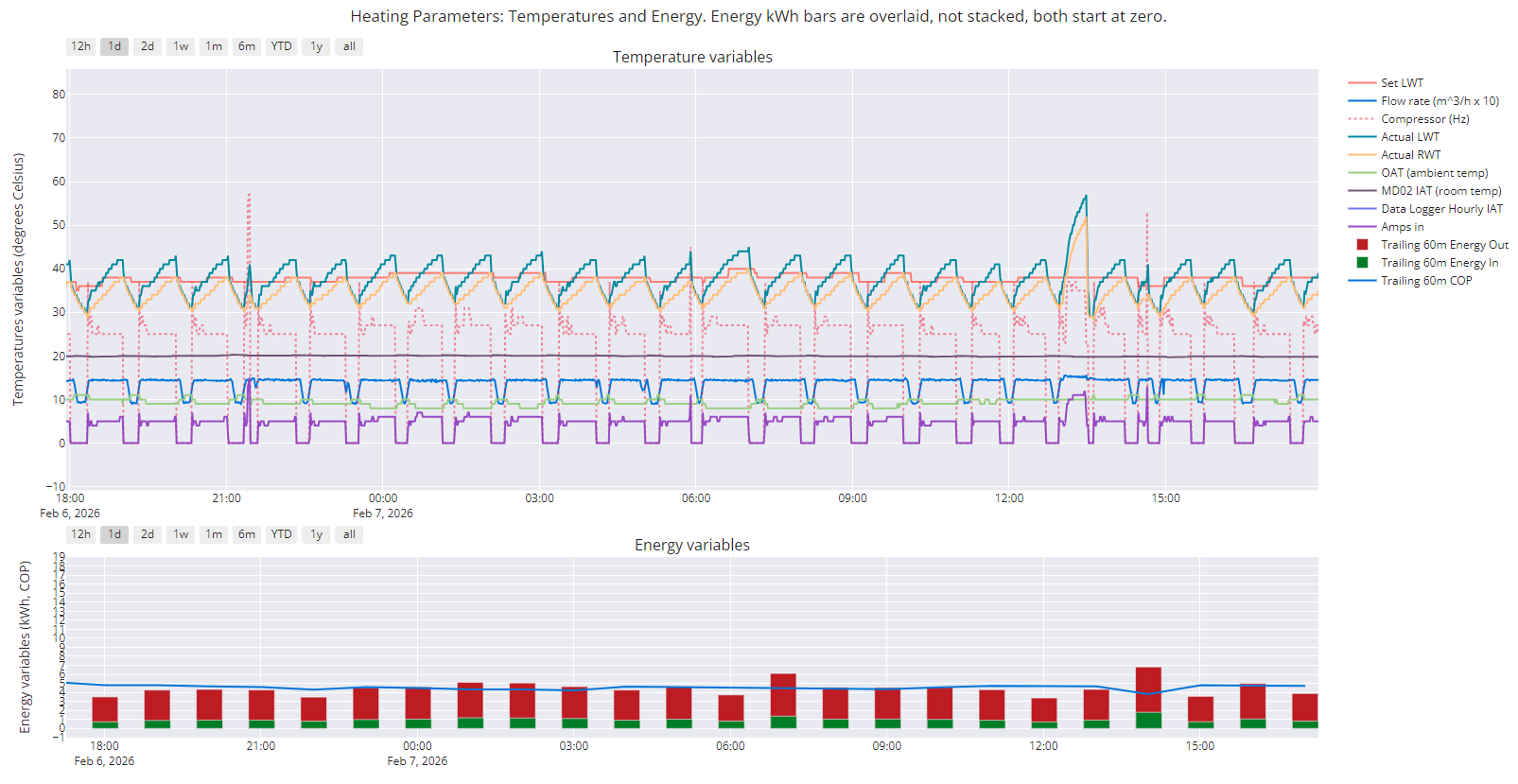
Task: Select 2d range on Energy variables chart
Action: click(x=148, y=534)
